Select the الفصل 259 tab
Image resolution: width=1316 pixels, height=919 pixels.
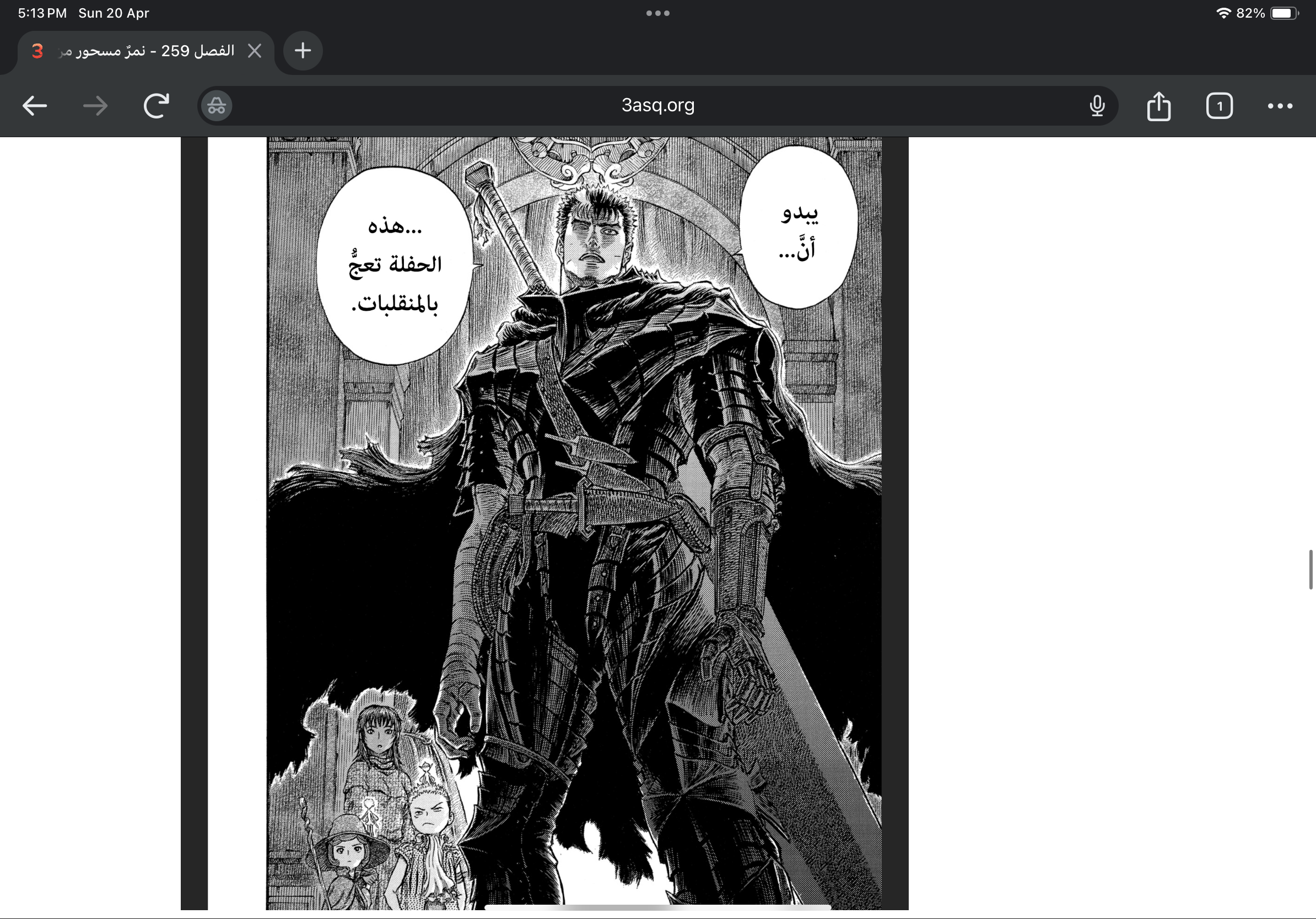(145, 52)
